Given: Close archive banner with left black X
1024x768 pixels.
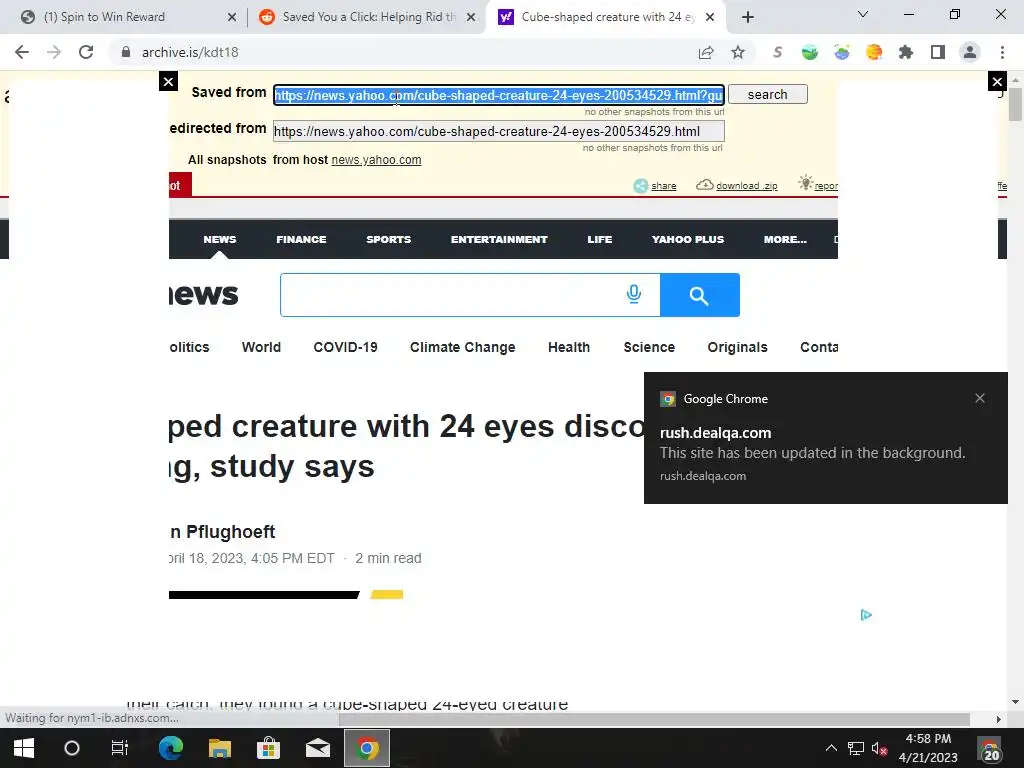Looking at the screenshot, I should point(168,82).
